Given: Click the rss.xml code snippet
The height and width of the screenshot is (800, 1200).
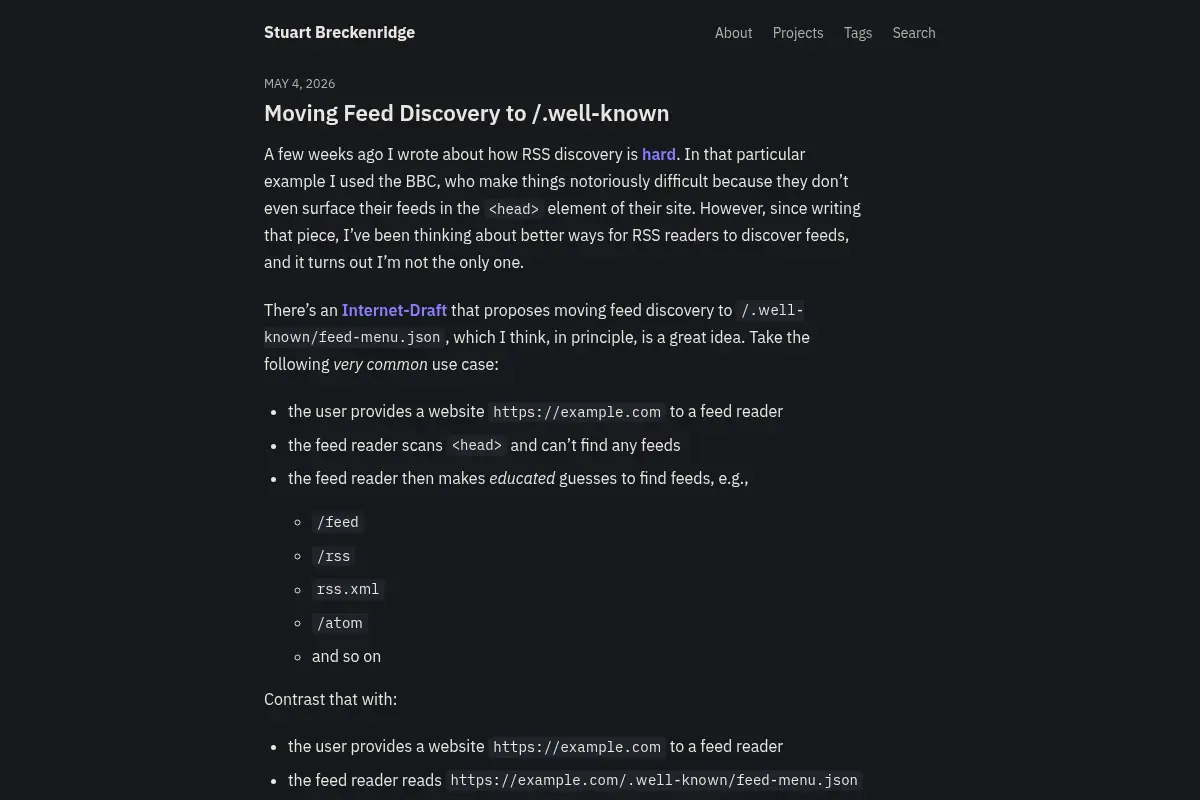Looking at the screenshot, I should 348,589.
